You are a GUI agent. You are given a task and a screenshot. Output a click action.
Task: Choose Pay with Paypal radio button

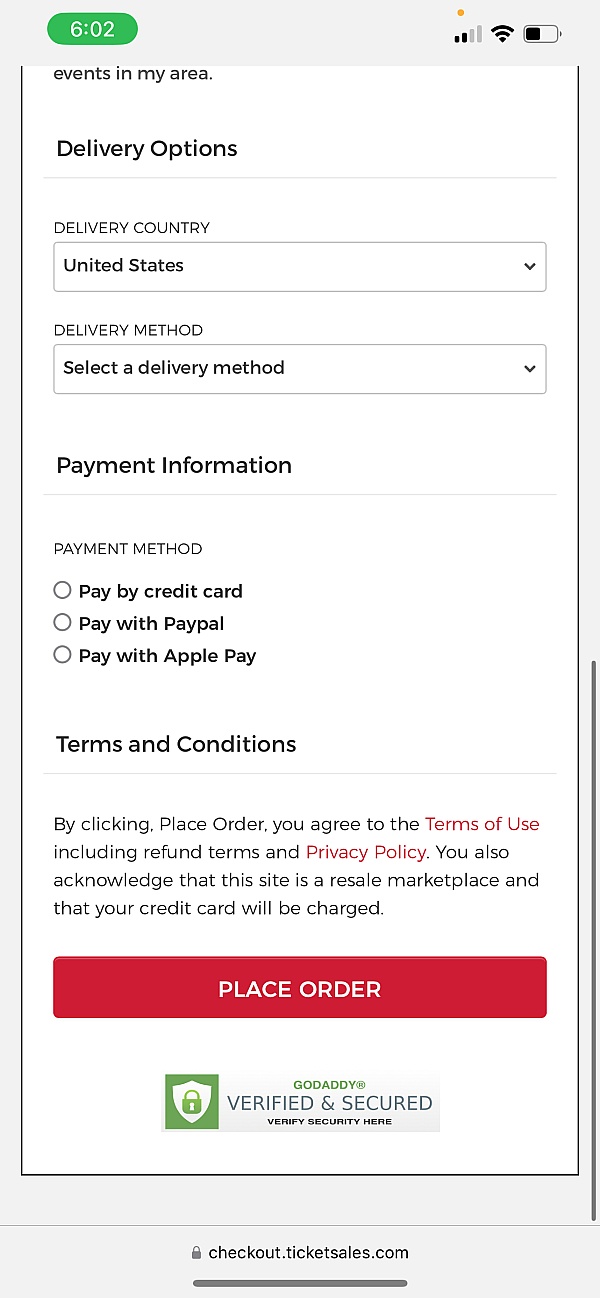pyautogui.click(x=62, y=622)
